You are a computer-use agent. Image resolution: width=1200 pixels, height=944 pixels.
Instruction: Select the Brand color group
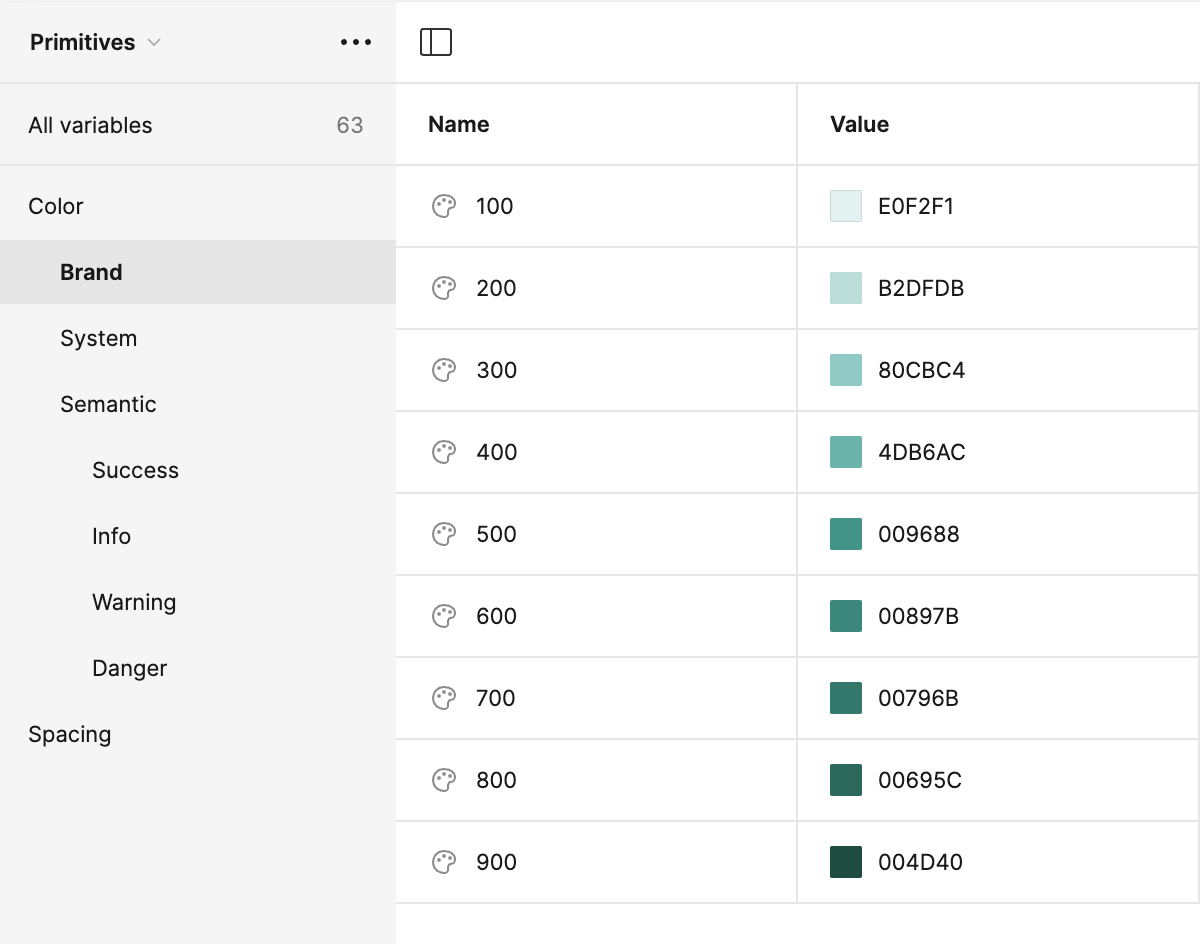coord(91,272)
